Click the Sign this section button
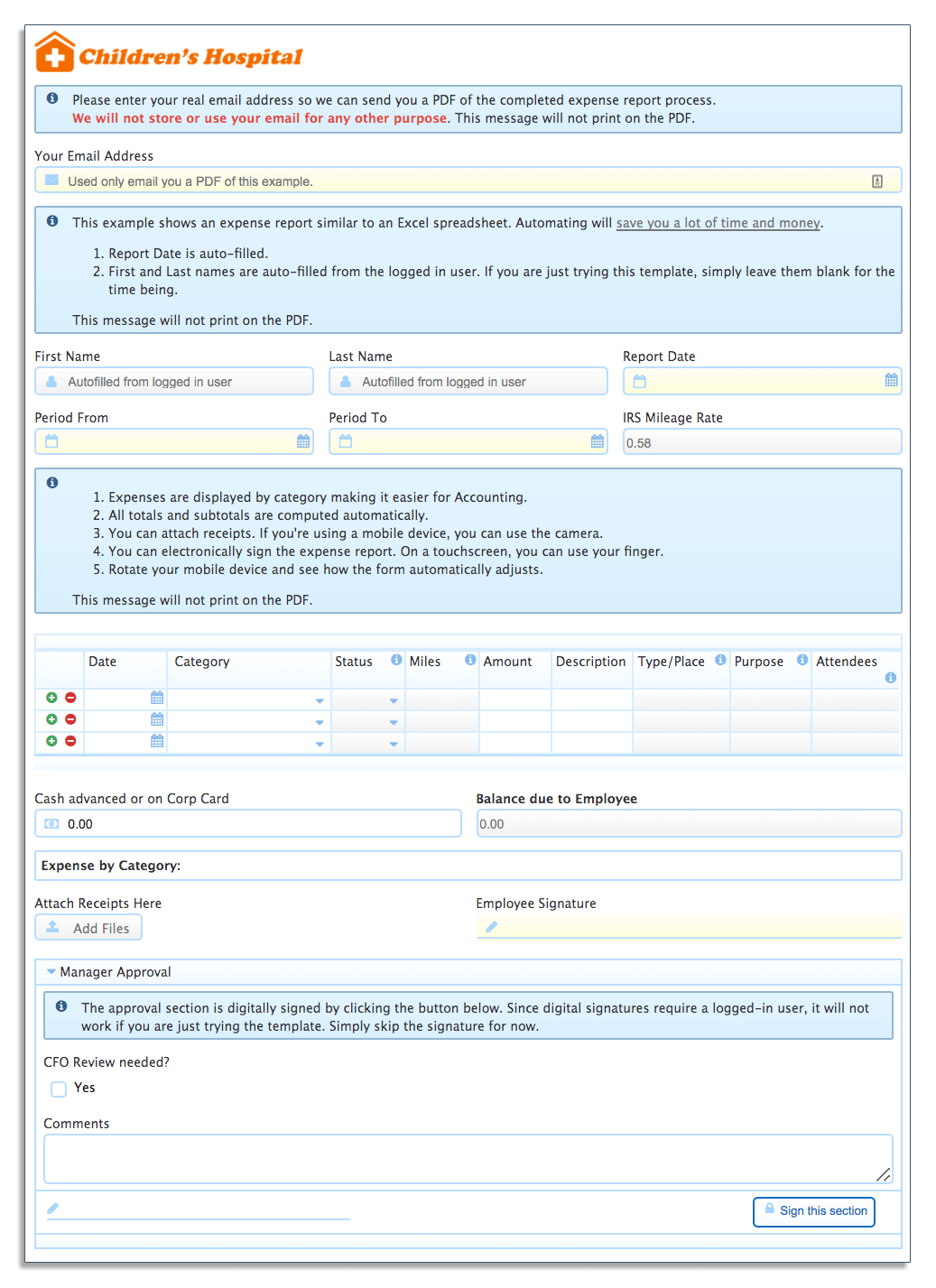Image resolution: width=936 pixels, height=1288 pixels. [x=814, y=1211]
